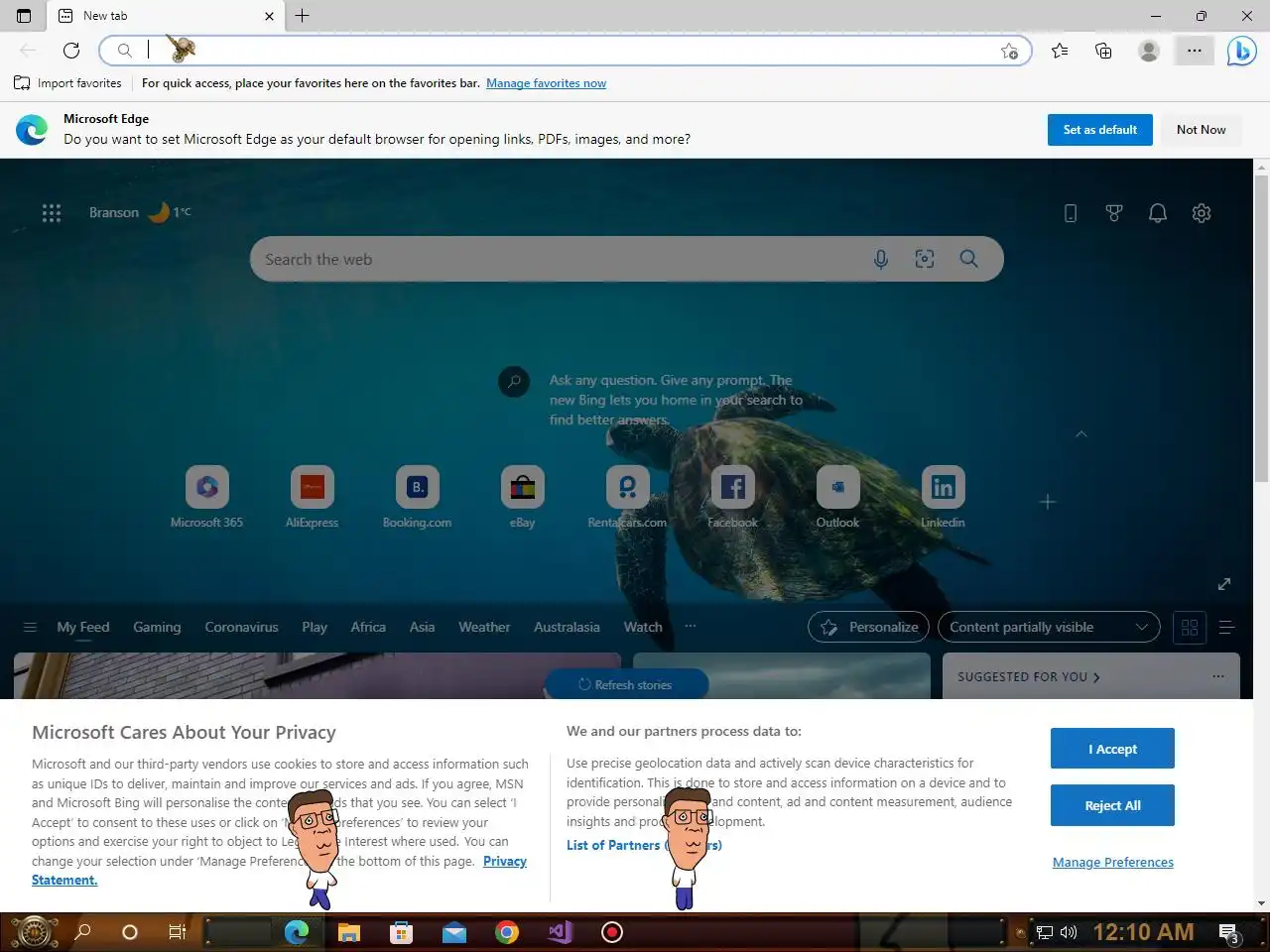Click Refresh stories button
This screenshot has width=1270, height=952.
626,684
